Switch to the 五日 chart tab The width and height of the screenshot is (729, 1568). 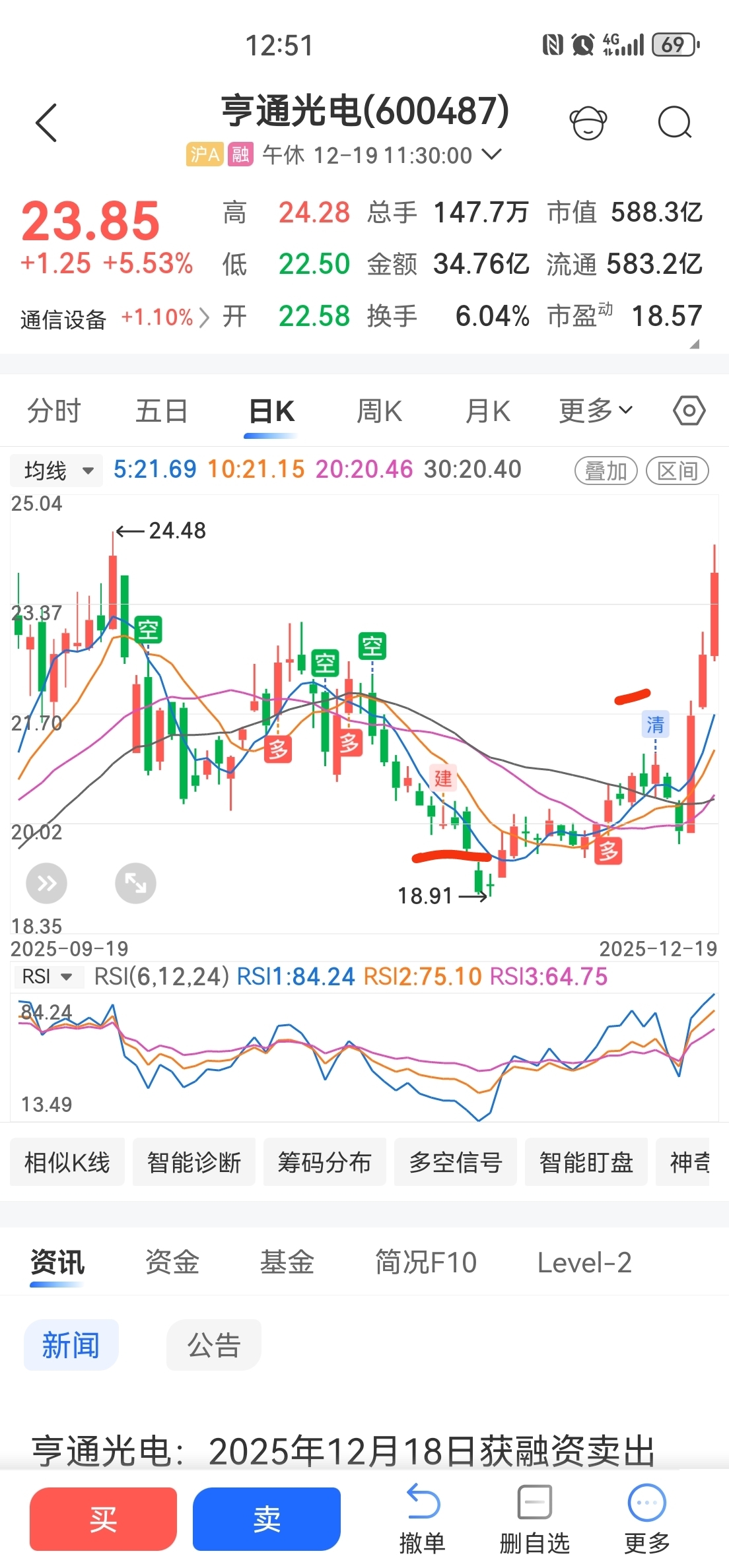pos(162,410)
